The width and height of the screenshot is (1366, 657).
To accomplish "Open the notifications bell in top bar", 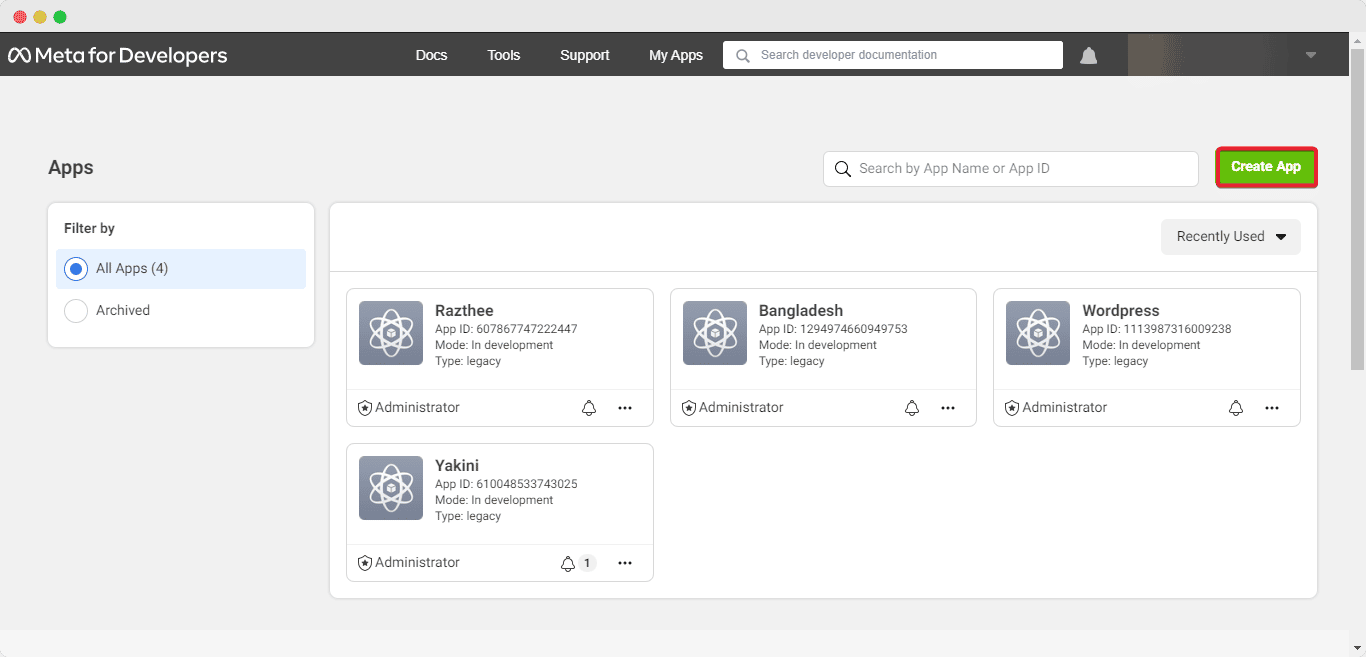I will [1089, 56].
